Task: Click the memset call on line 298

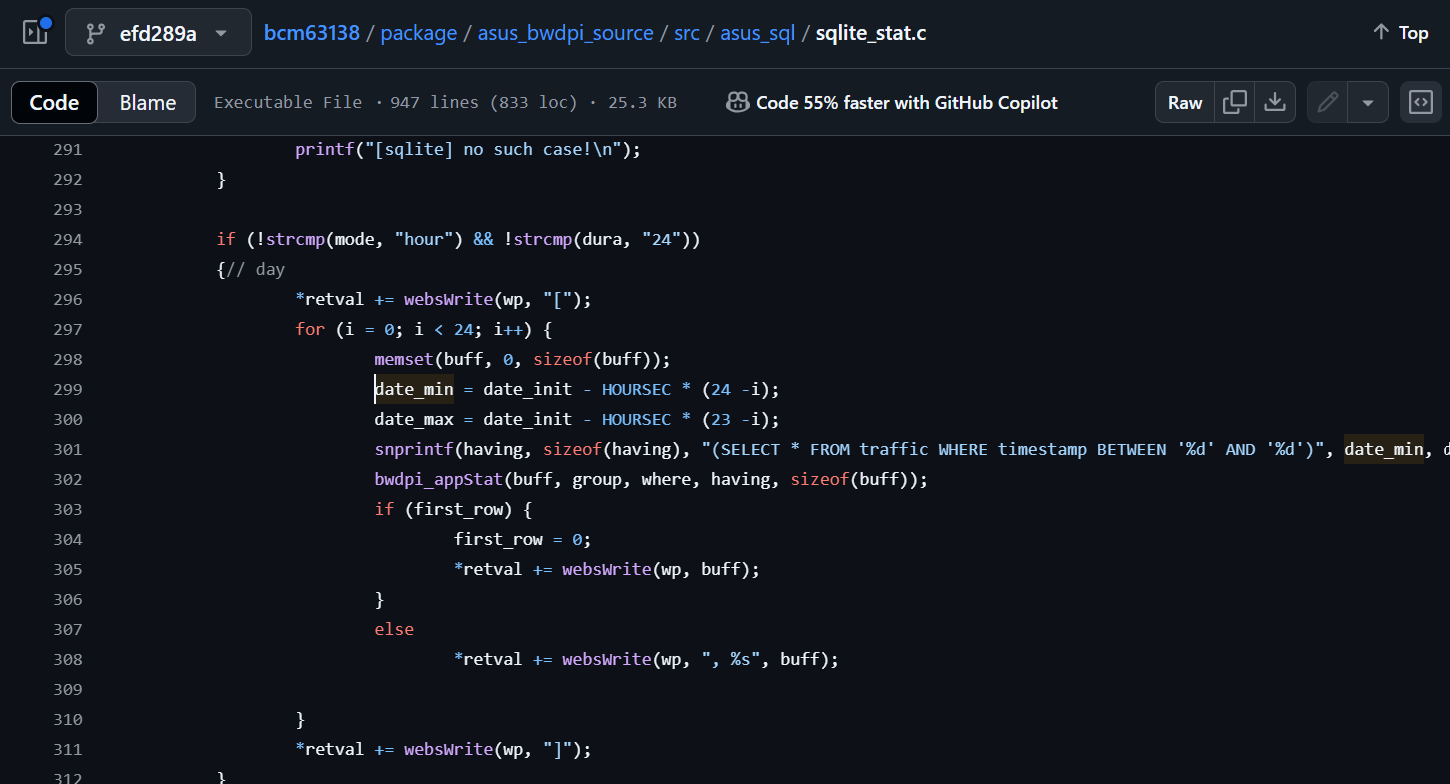Action: (404, 359)
